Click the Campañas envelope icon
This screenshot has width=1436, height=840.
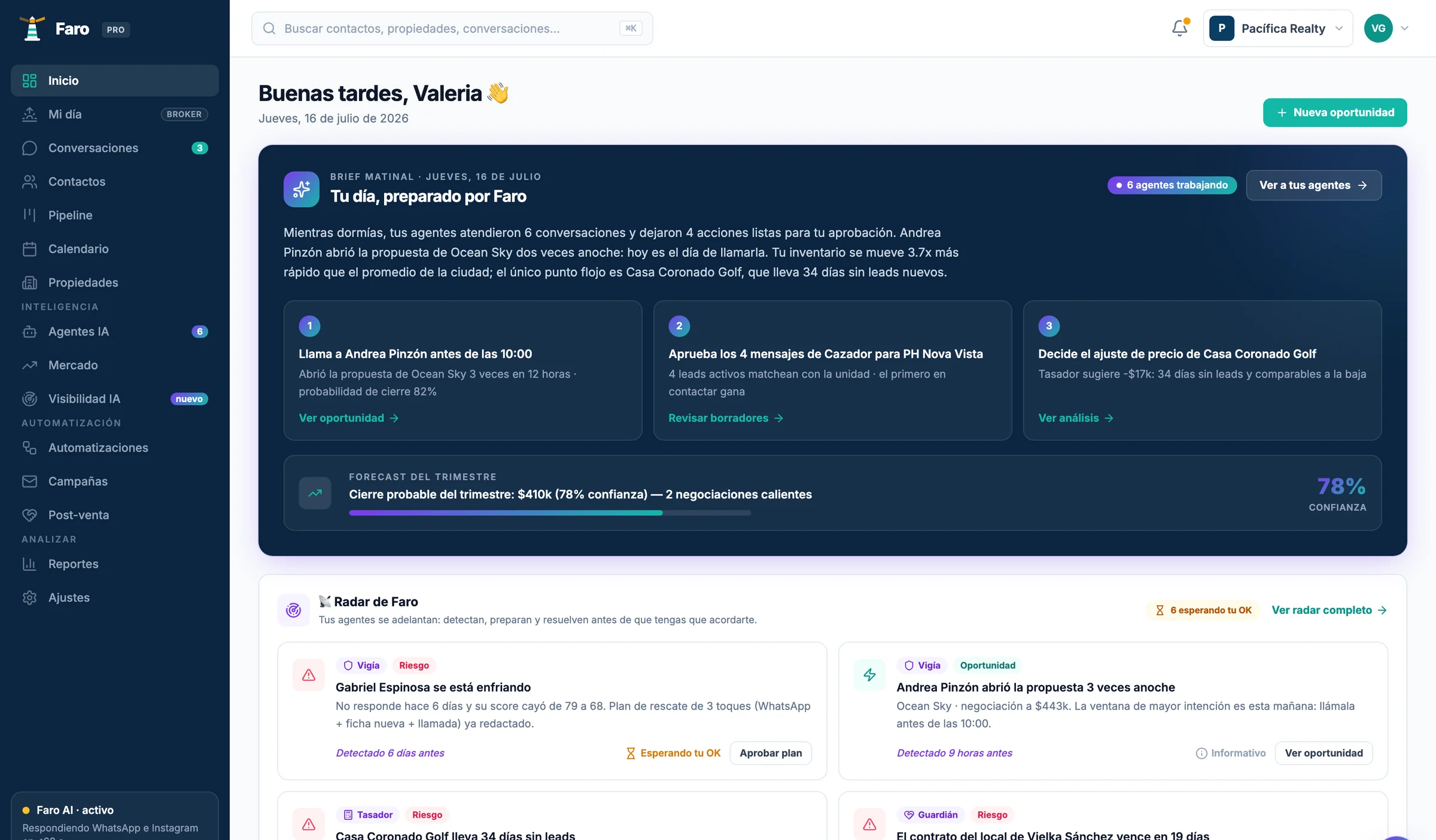(29, 481)
